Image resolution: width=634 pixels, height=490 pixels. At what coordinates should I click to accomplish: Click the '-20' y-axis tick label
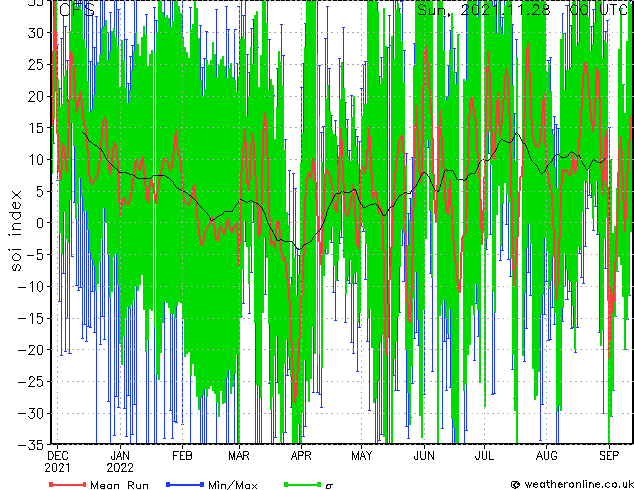tap(32, 350)
